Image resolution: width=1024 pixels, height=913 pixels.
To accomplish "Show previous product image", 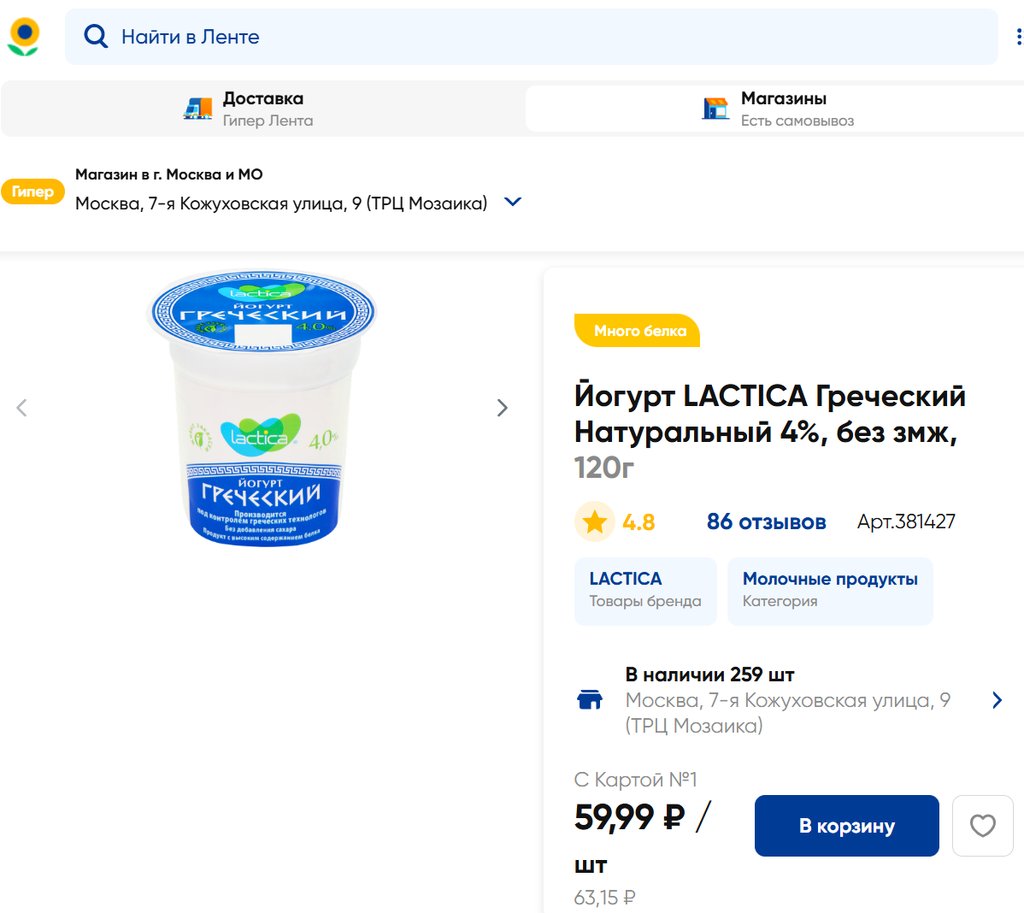I will tap(22, 408).
